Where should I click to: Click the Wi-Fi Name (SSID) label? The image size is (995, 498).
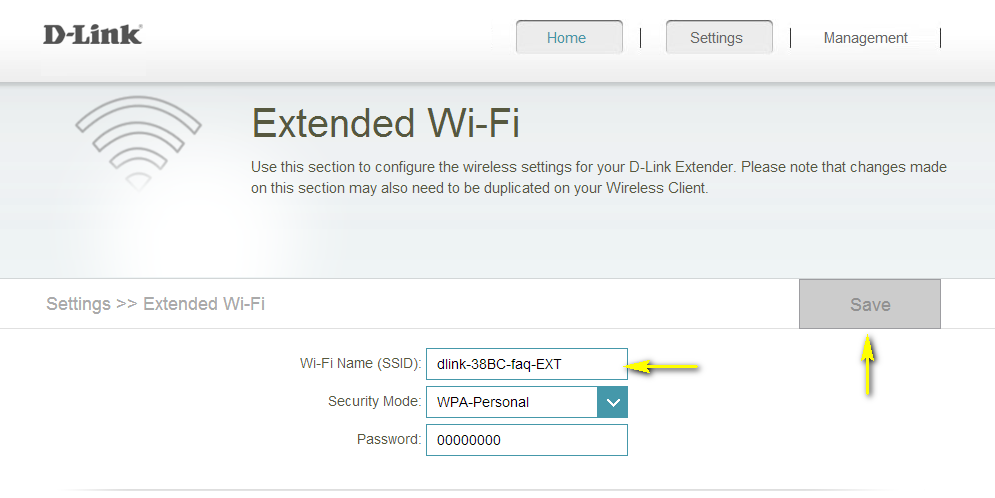coord(361,364)
